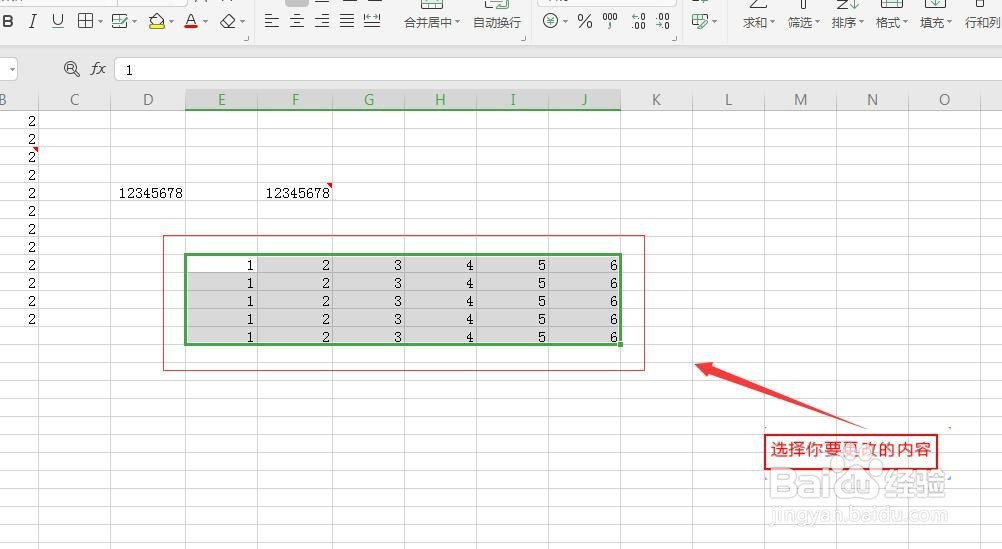Image resolution: width=1002 pixels, height=549 pixels.
Task: Open 格式 dropdown arrow
Action: pyautogui.click(x=905, y=22)
